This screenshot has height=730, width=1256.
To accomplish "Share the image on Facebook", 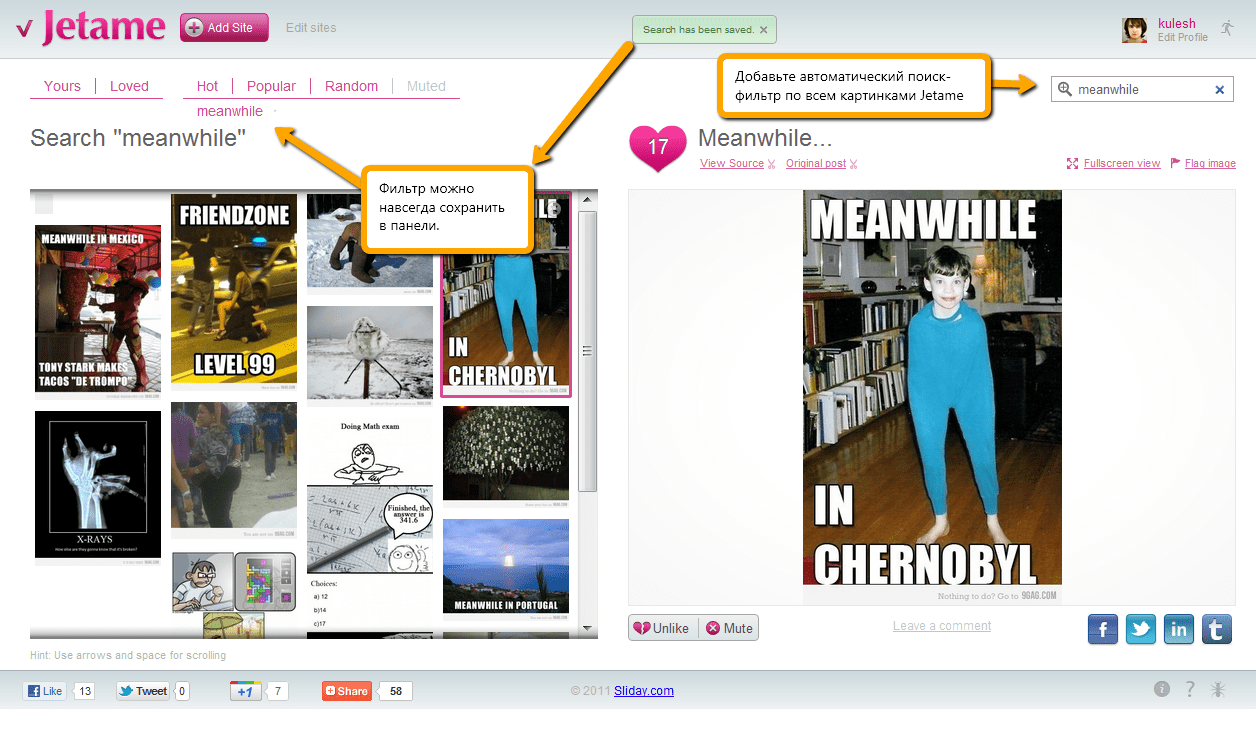I will (x=1103, y=629).
